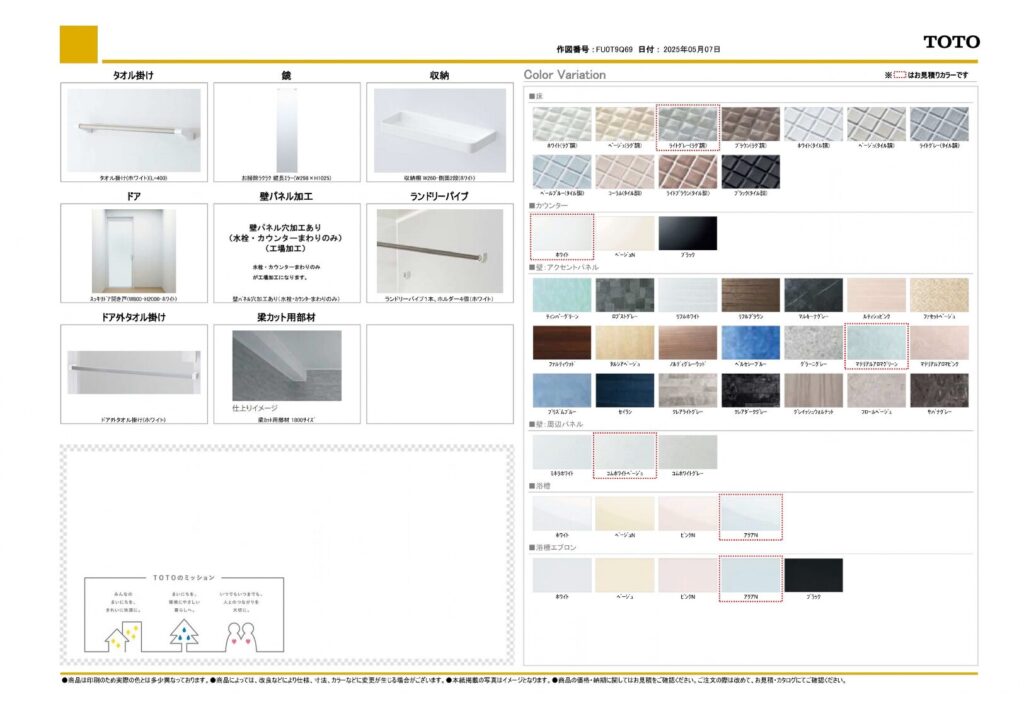Click the tree with water drops icon
Viewport: 1024px width, 709px height.
pos(184,632)
